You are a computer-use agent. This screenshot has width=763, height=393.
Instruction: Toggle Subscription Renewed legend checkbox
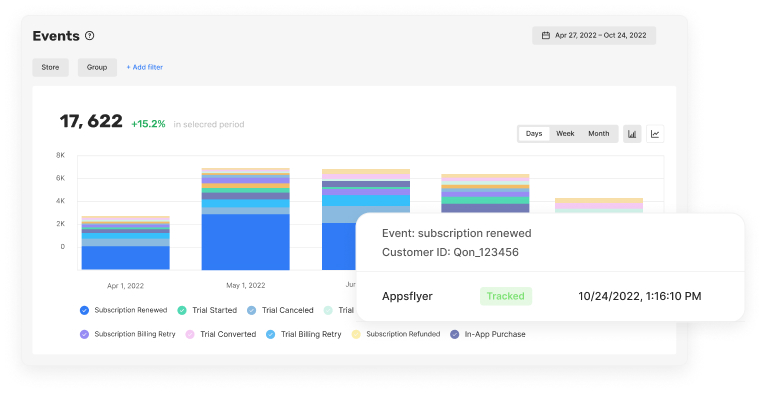tap(84, 310)
